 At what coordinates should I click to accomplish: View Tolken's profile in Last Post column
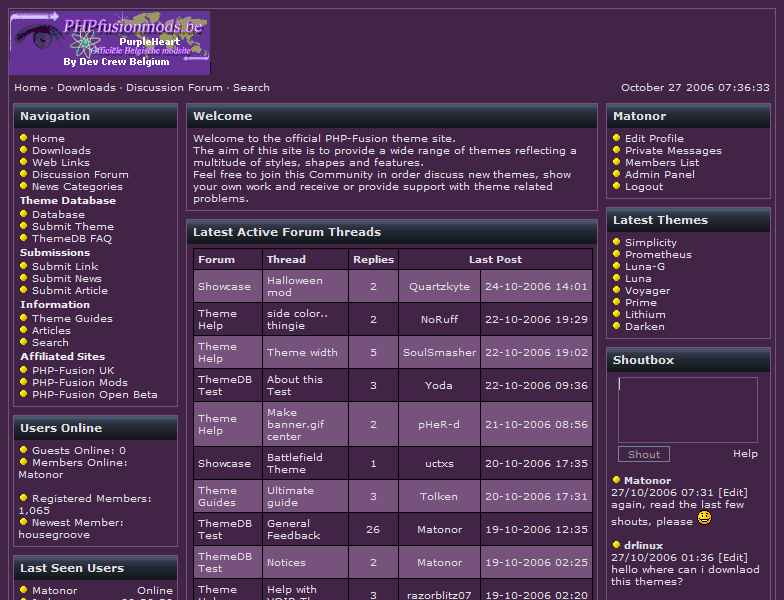438,496
